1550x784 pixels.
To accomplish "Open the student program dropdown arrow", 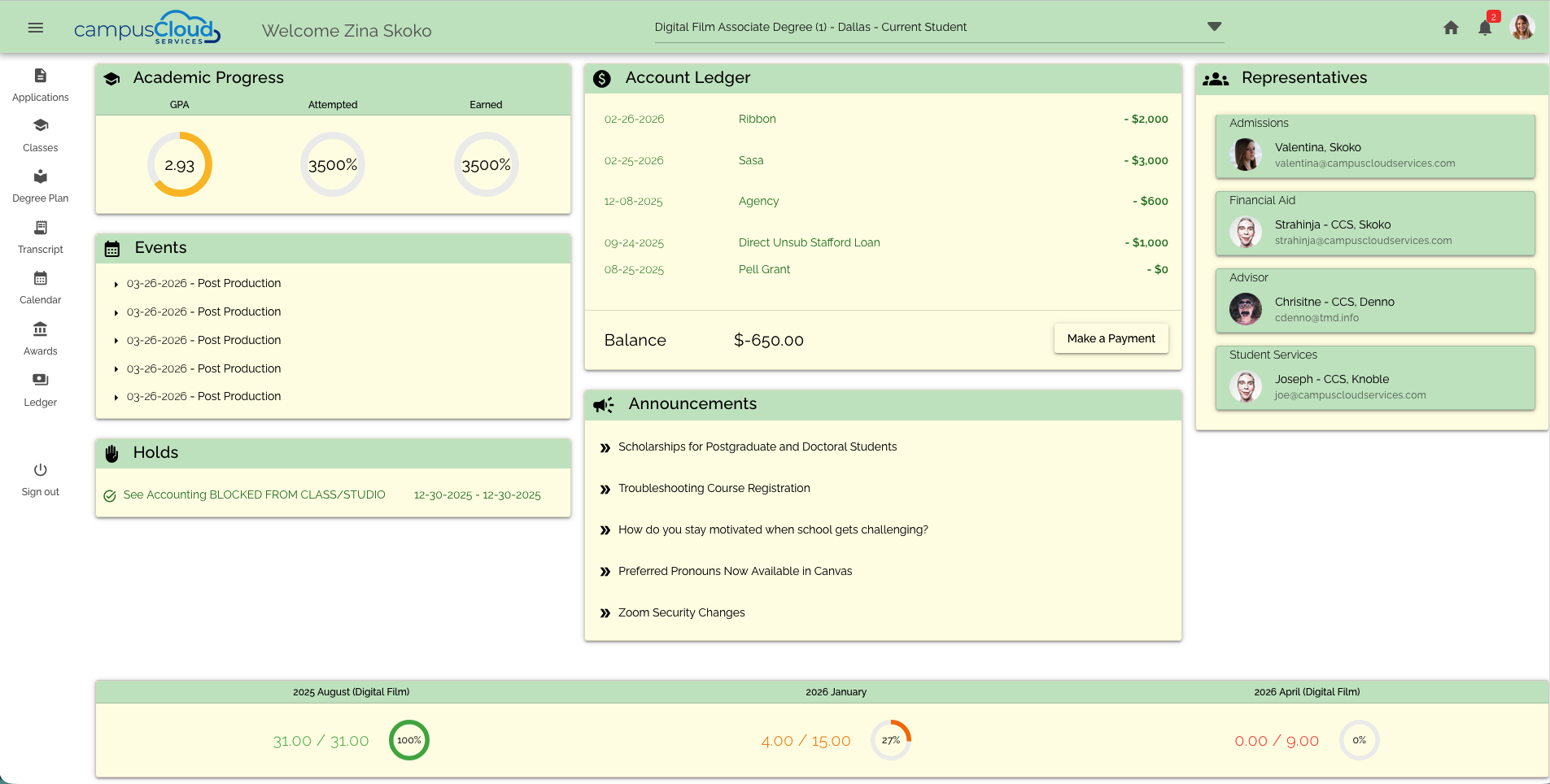I will 1213,25.
